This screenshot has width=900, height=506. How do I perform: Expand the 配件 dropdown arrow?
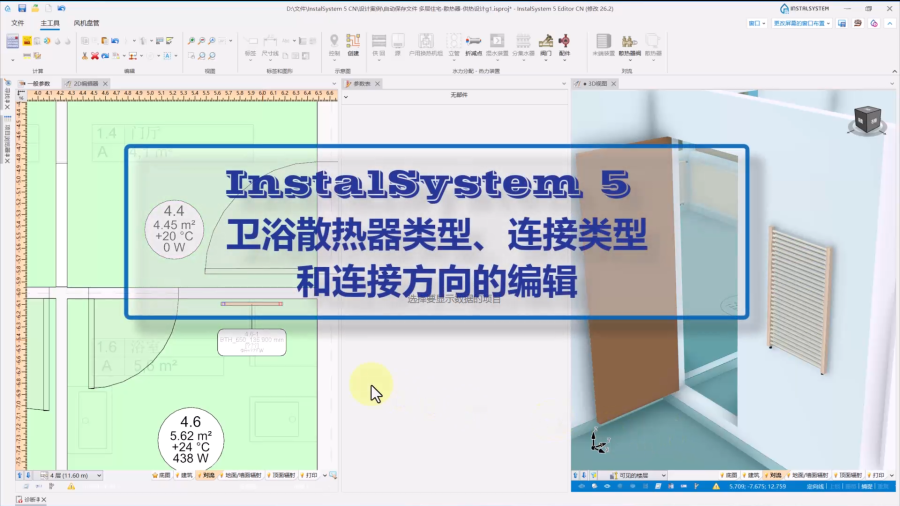(564, 60)
